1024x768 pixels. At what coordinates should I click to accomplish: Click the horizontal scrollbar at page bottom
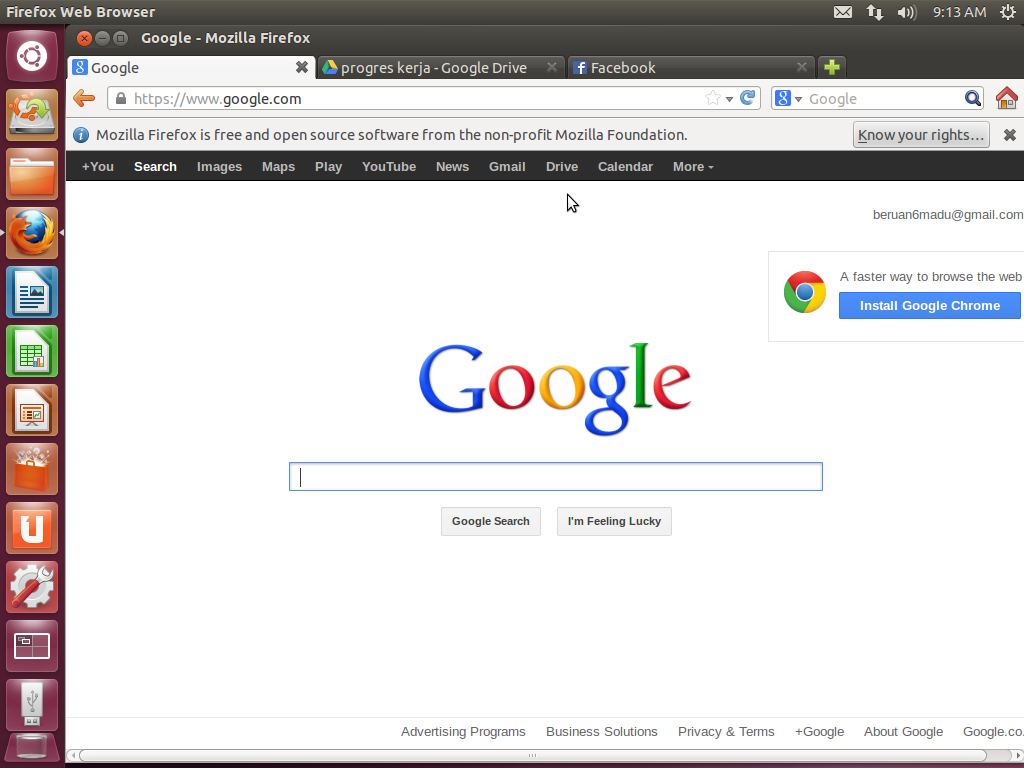(532, 756)
